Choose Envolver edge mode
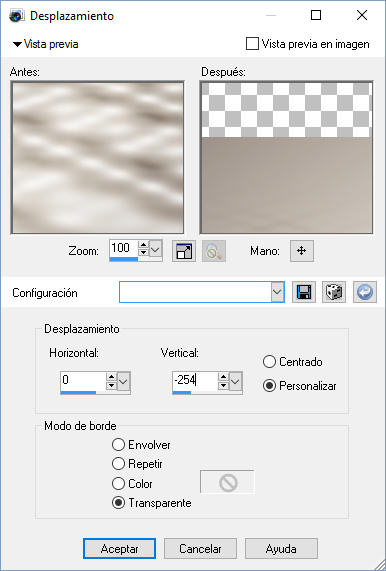This screenshot has width=386, height=571. (x=118, y=445)
